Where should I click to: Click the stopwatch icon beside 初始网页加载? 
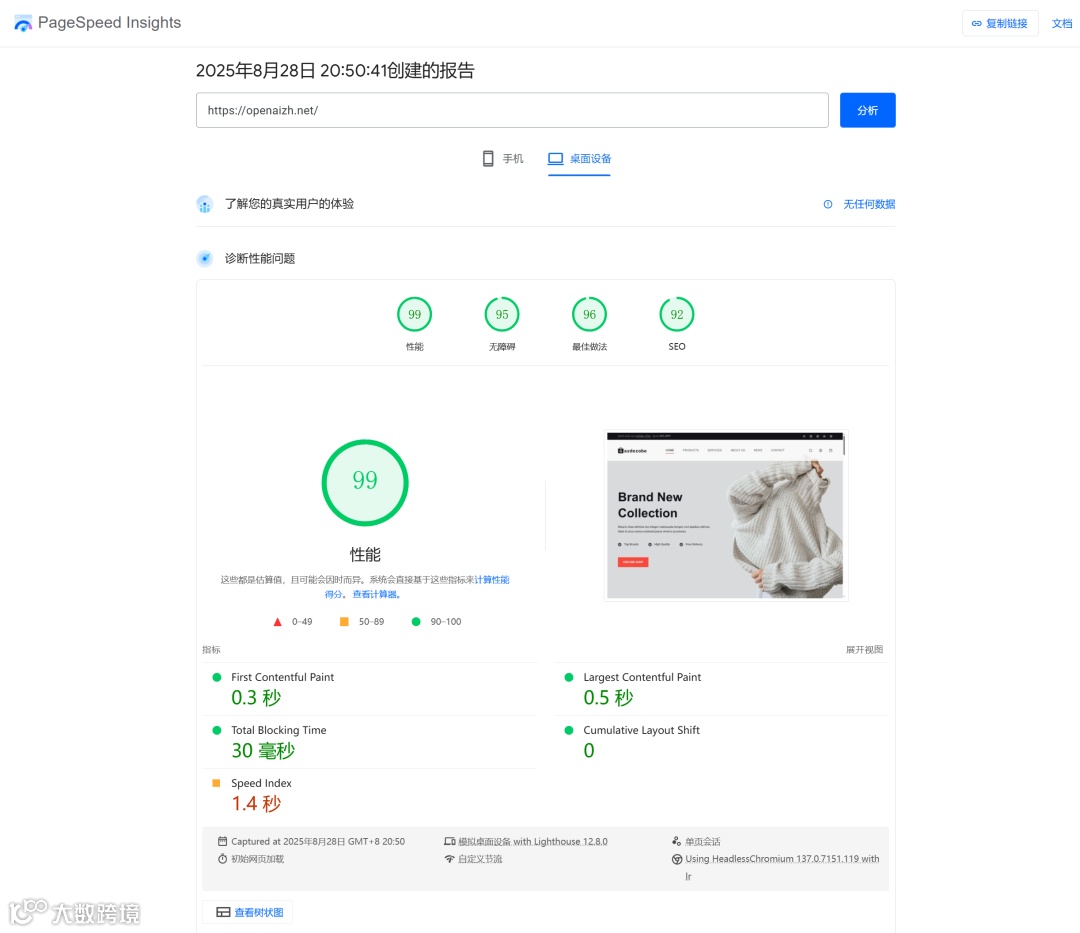pyautogui.click(x=222, y=859)
